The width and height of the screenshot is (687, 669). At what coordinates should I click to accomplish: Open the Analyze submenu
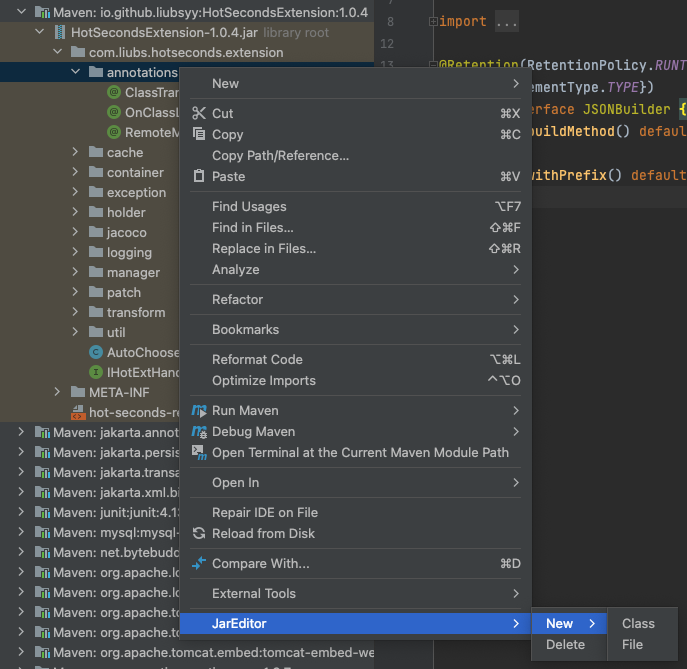click(355, 269)
